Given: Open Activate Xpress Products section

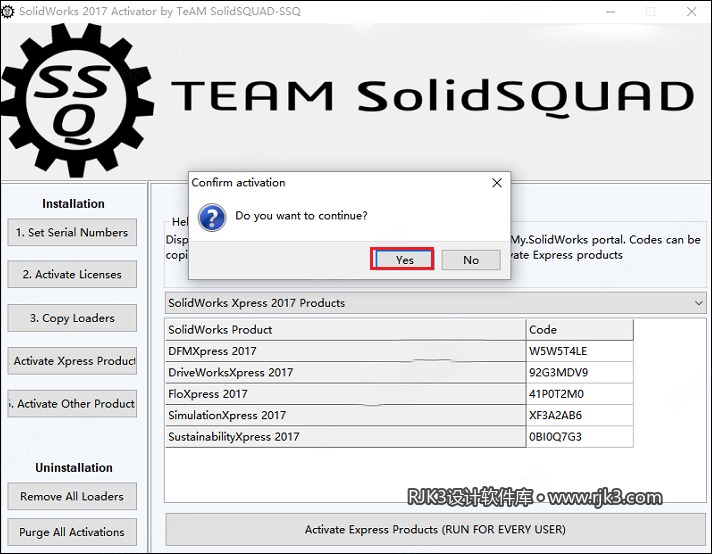Looking at the screenshot, I should pos(72,361).
